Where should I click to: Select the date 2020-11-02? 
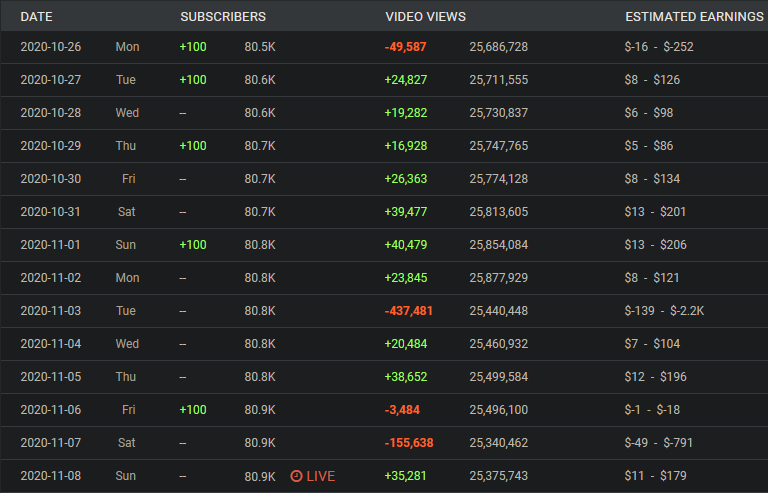50,278
